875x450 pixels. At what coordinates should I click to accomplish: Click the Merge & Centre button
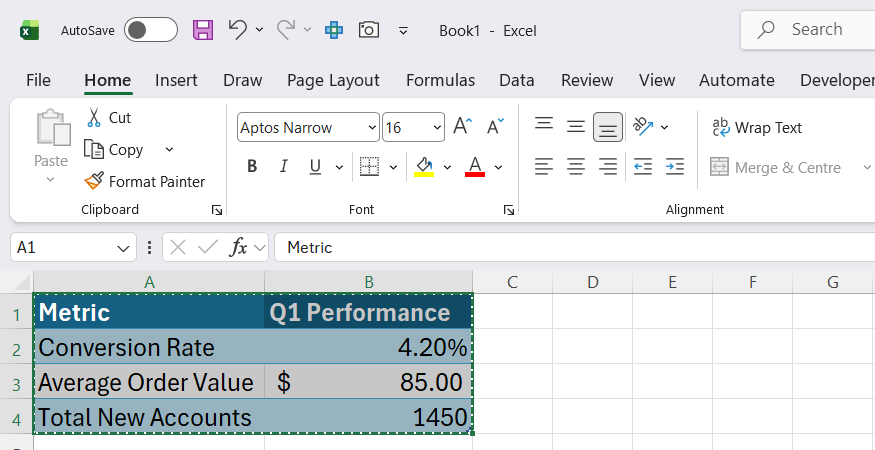(x=776, y=167)
